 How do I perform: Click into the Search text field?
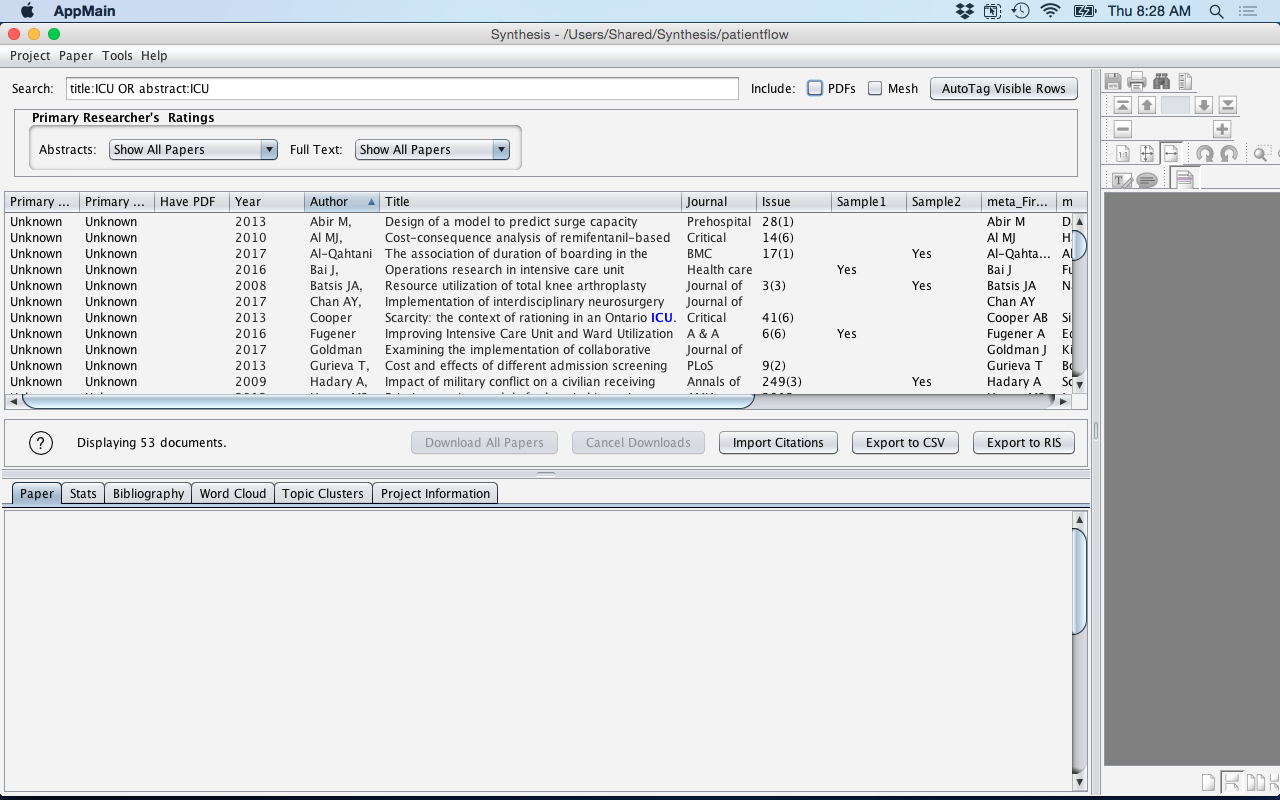pos(402,88)
